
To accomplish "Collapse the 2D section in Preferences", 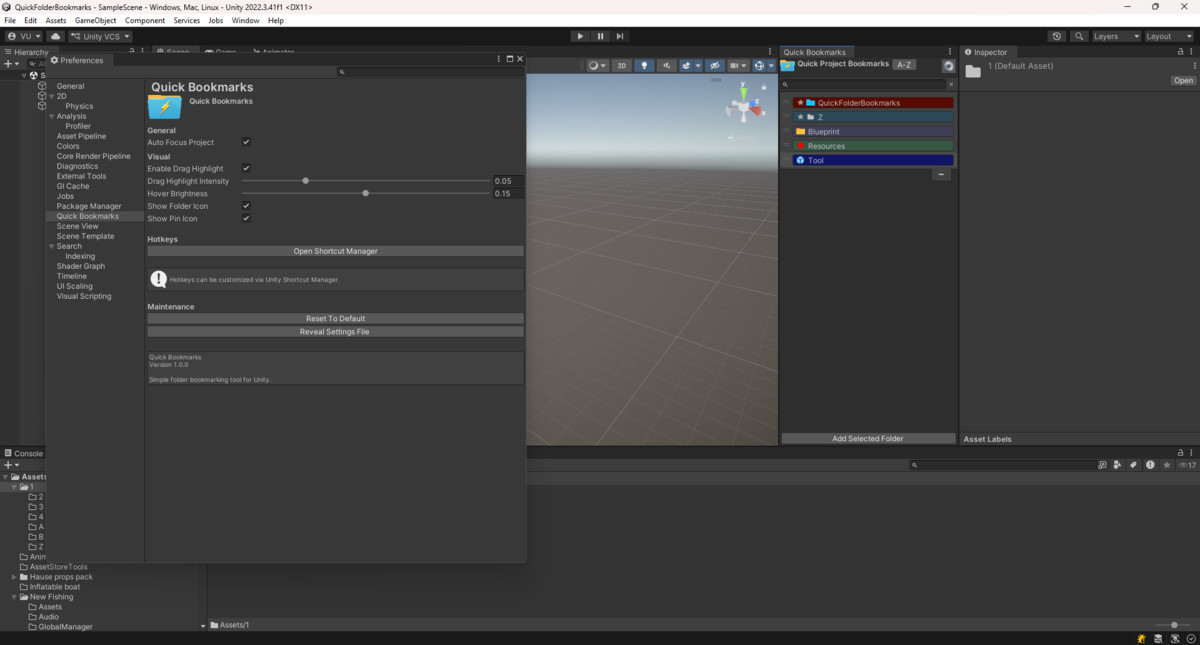I will 50,96.
